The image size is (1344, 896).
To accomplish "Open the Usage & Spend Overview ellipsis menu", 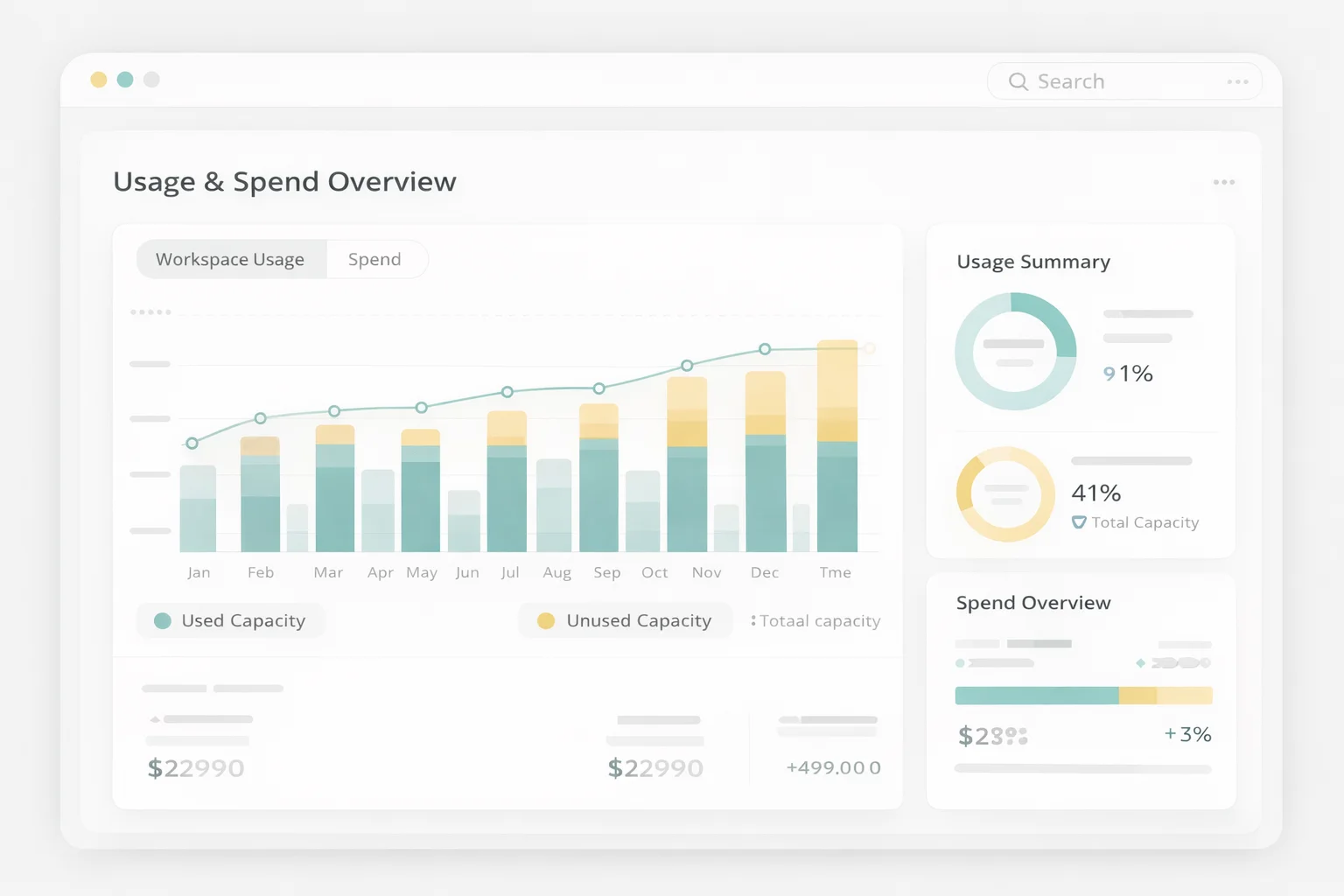I will click(1224, 182).
